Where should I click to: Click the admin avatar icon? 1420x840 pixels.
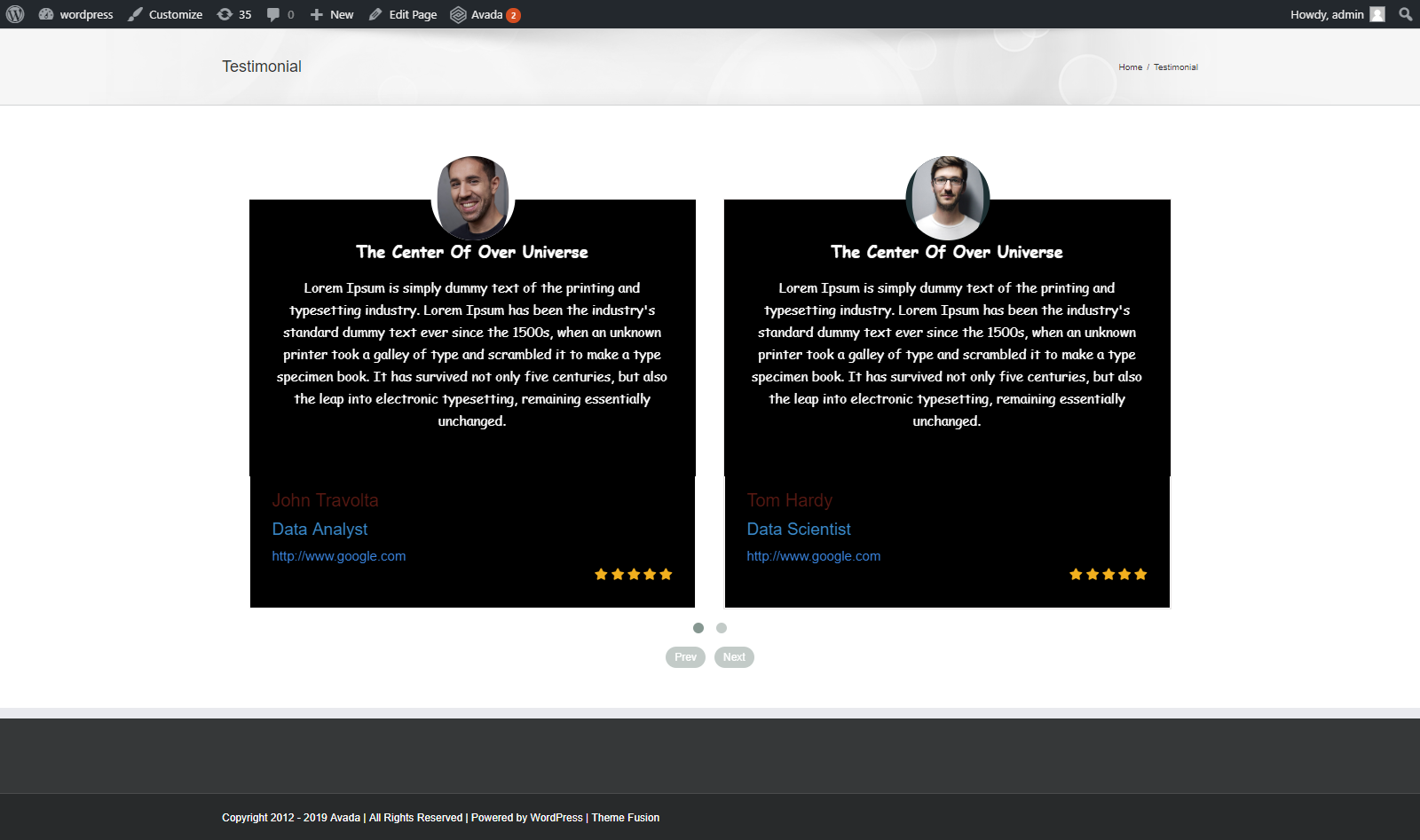coord(1377,14)
